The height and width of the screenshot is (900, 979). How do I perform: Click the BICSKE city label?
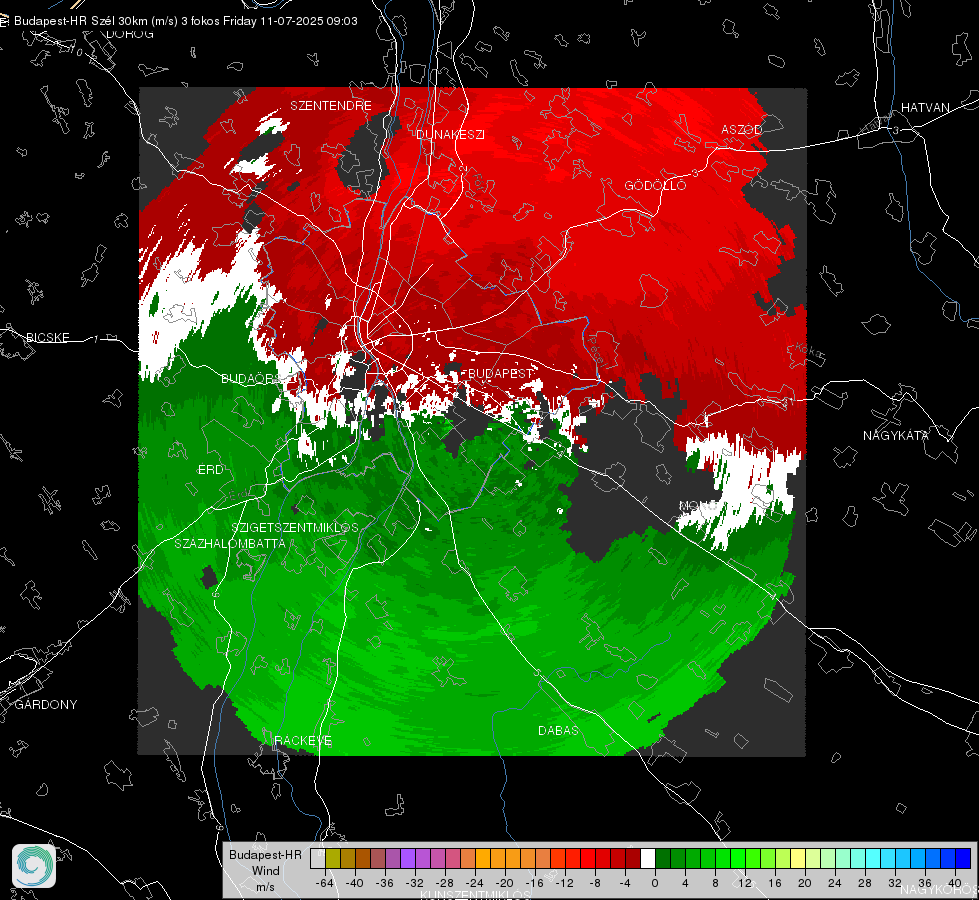pyautogui.click(x=47, y=337)
